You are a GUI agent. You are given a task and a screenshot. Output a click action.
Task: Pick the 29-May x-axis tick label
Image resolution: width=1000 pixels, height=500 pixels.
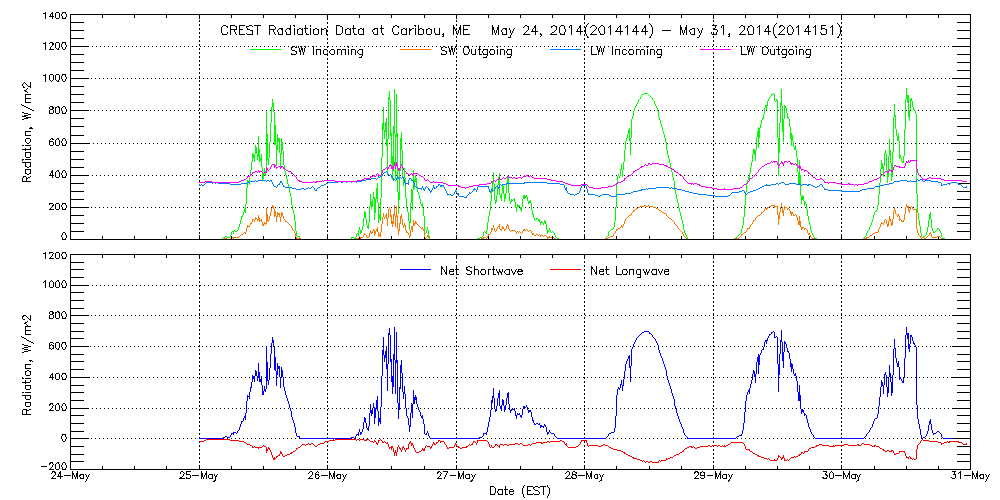pos(713,477)
